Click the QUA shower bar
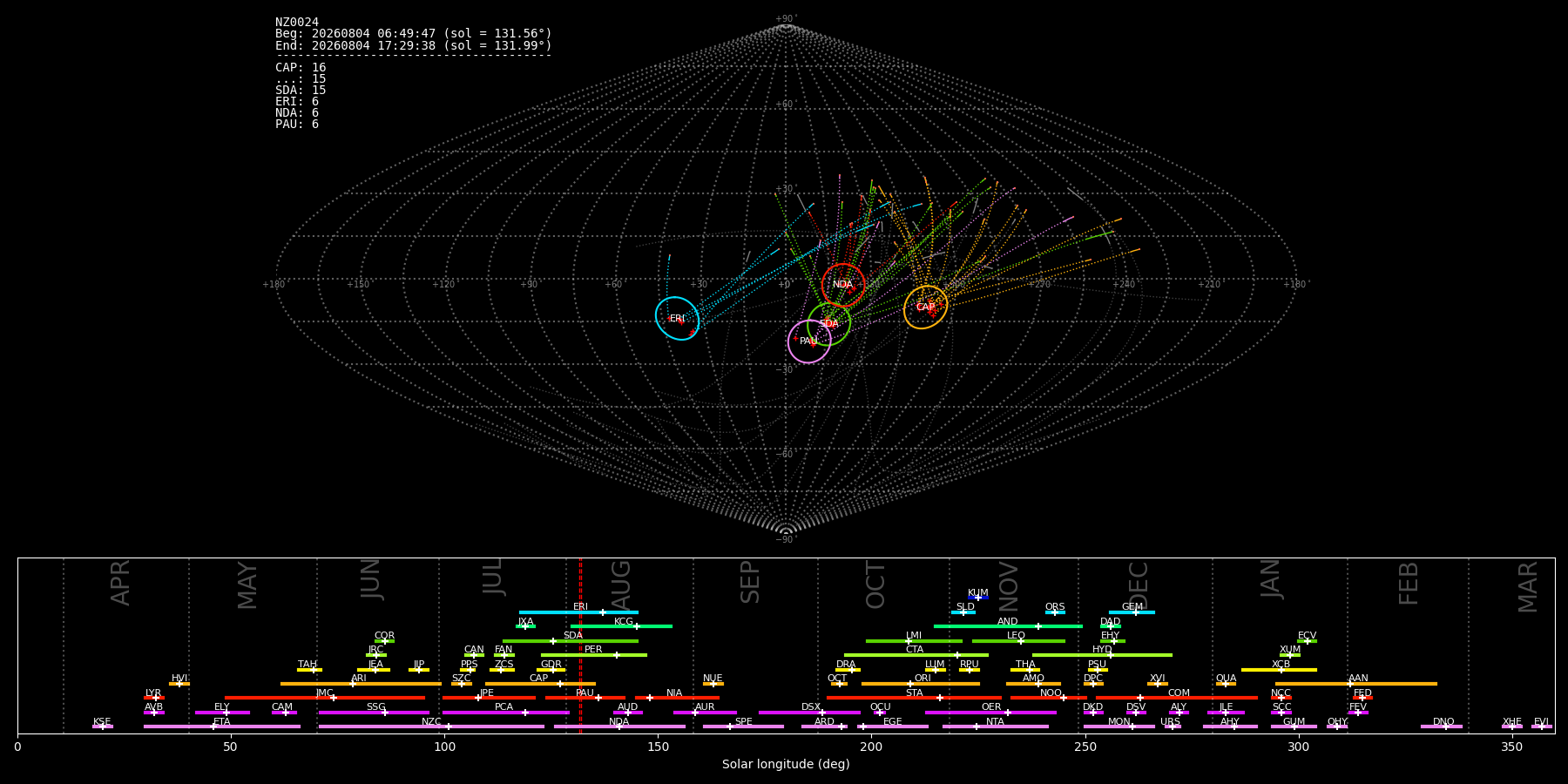Viewport: 1568px width, 784px height. [1226, 684]
